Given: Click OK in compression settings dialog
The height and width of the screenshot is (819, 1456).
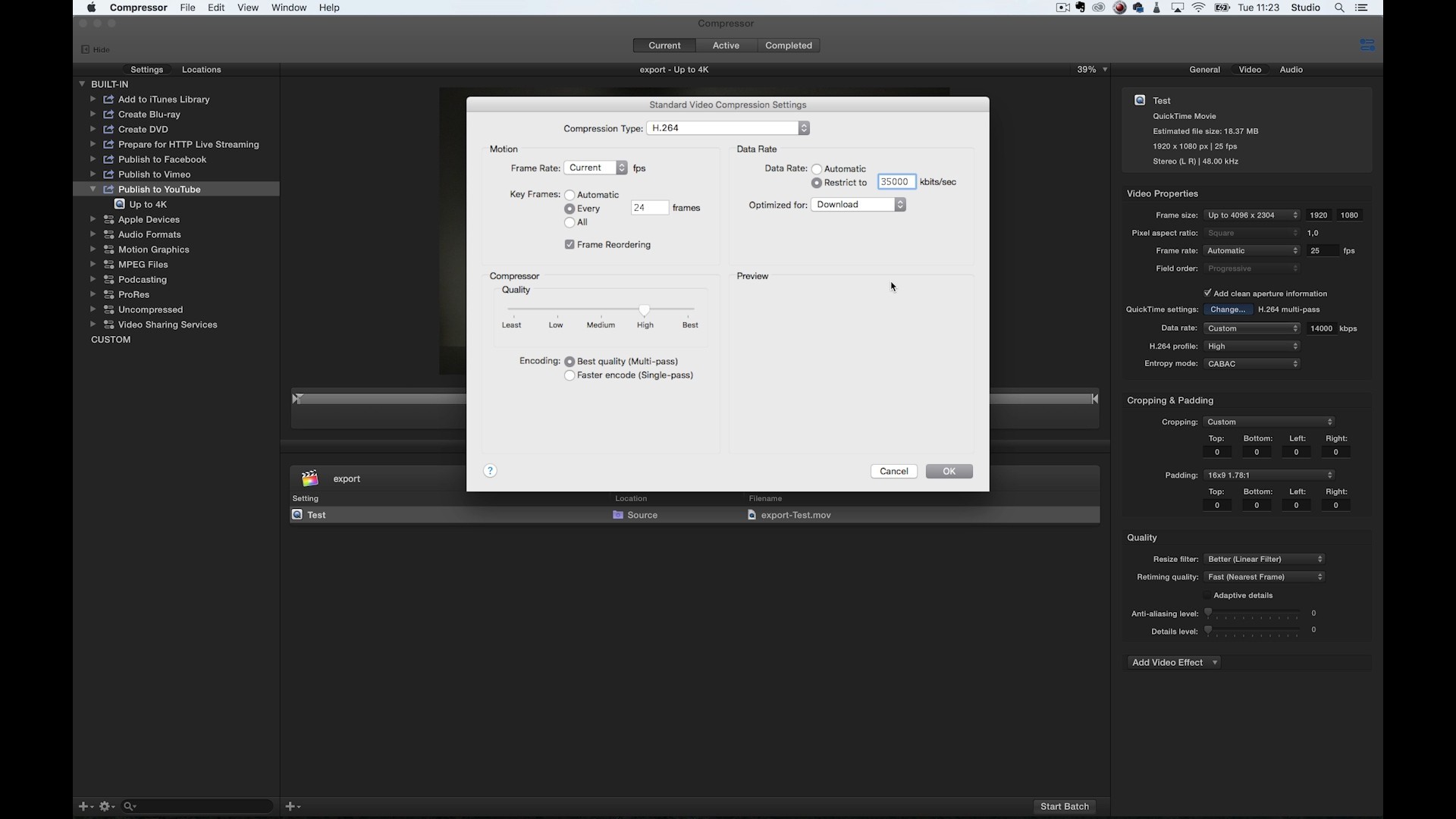Looking at the screenshot, I should pyautogui.click(x=949, y=471).
